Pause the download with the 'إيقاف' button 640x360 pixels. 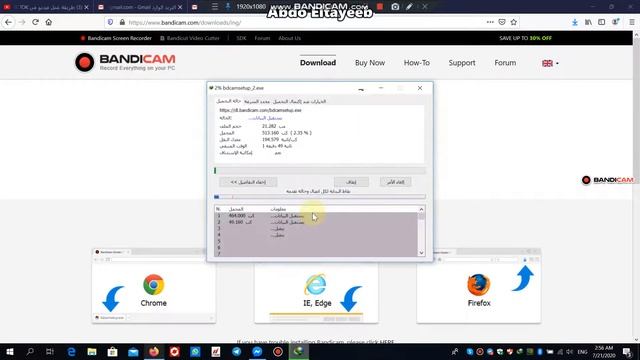click(351, 182)
